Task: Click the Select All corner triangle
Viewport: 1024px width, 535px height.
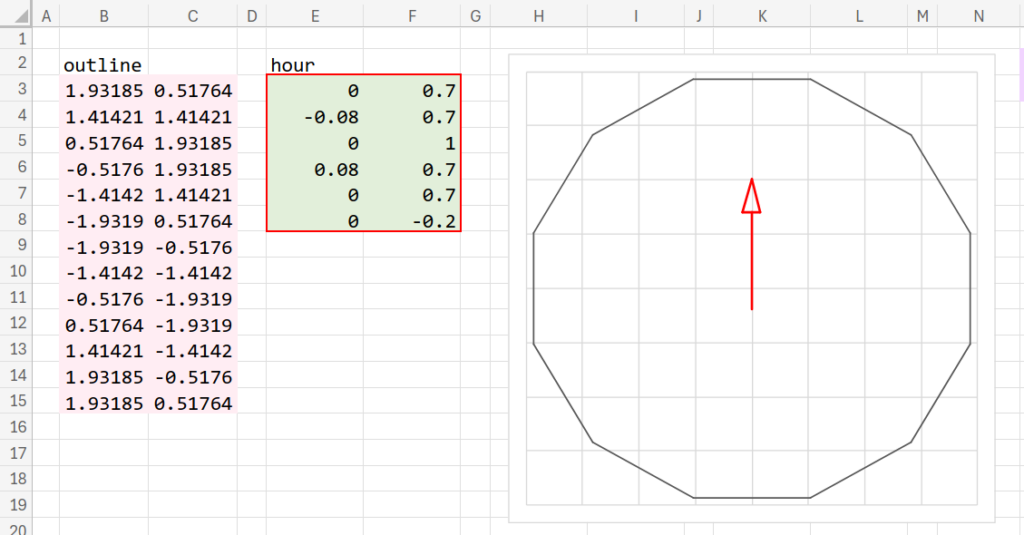Action: pyautogui.click(x=16, y=15)
